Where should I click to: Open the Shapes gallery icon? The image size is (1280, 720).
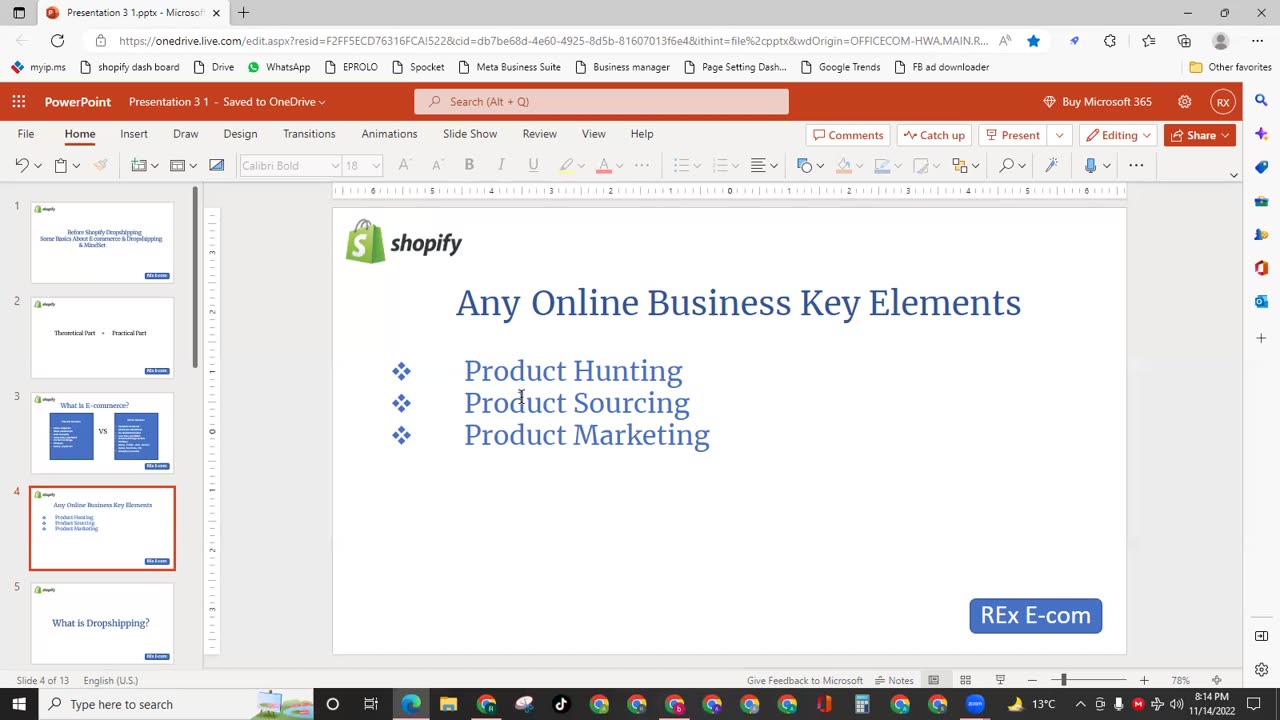(805, 165)
